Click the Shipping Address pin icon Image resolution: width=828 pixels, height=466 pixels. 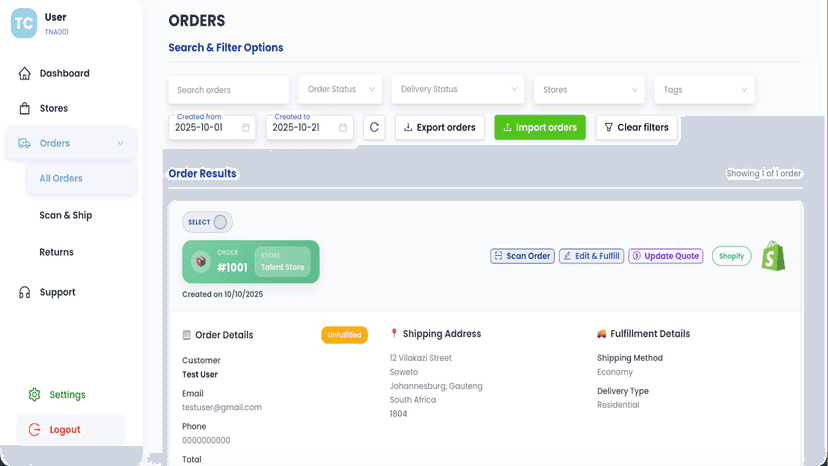click(394, 333)
